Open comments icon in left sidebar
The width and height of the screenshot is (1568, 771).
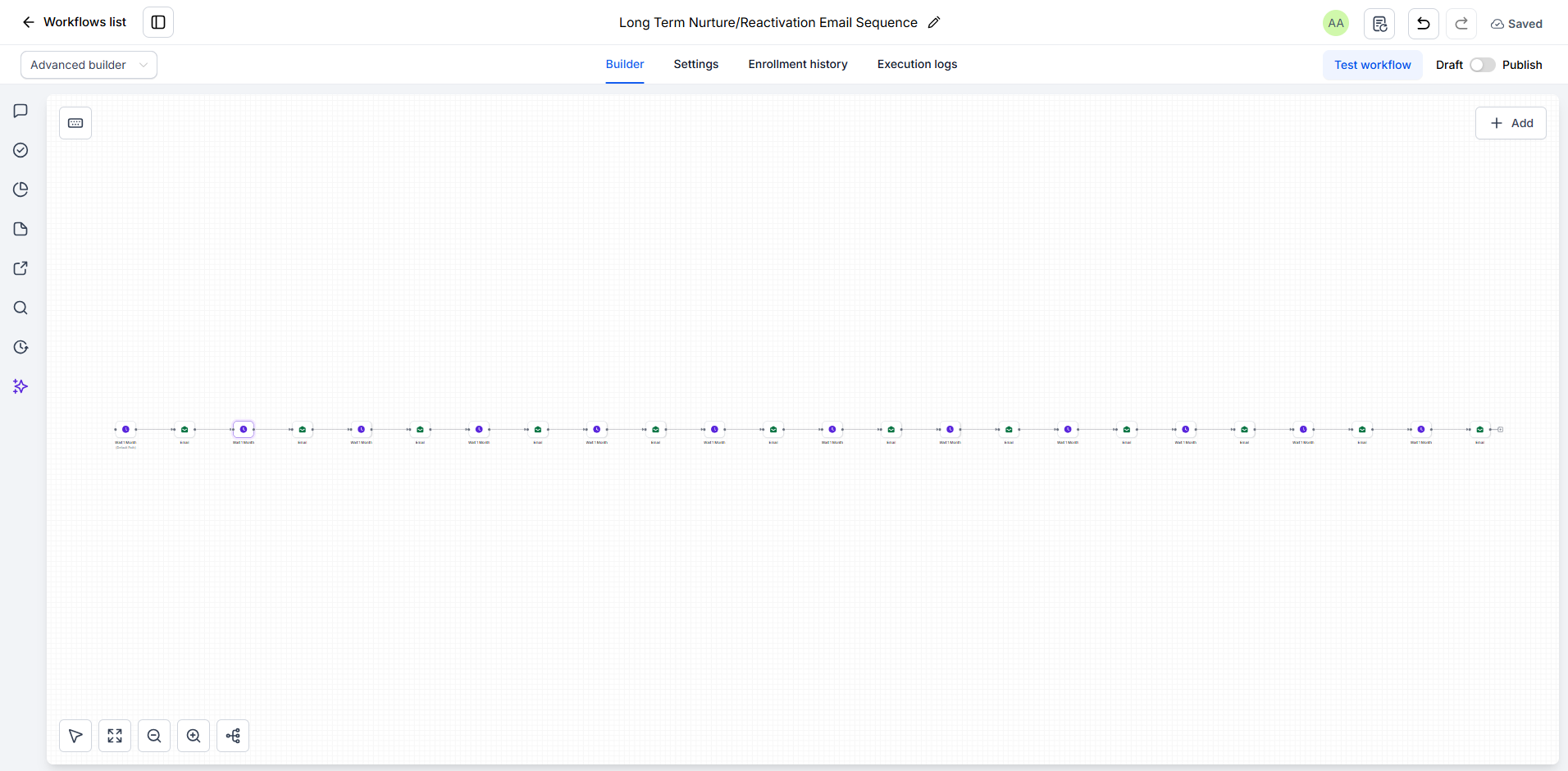point(21,111)
